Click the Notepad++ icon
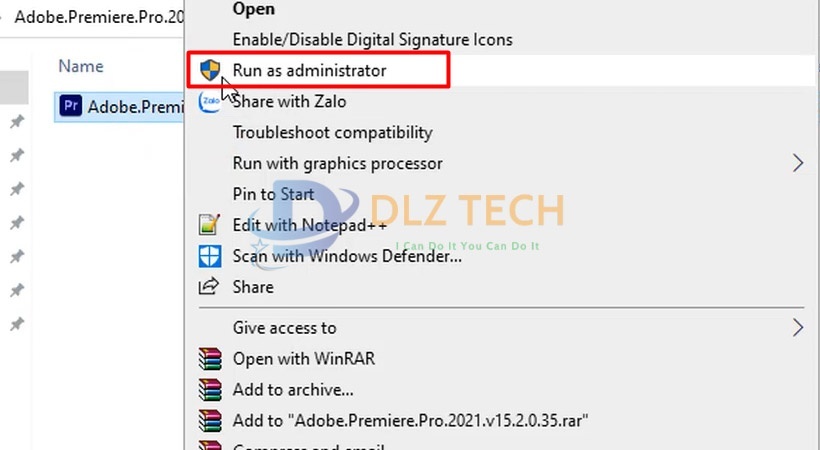This screenshot has height=450, width=820. tap(209, 224)
